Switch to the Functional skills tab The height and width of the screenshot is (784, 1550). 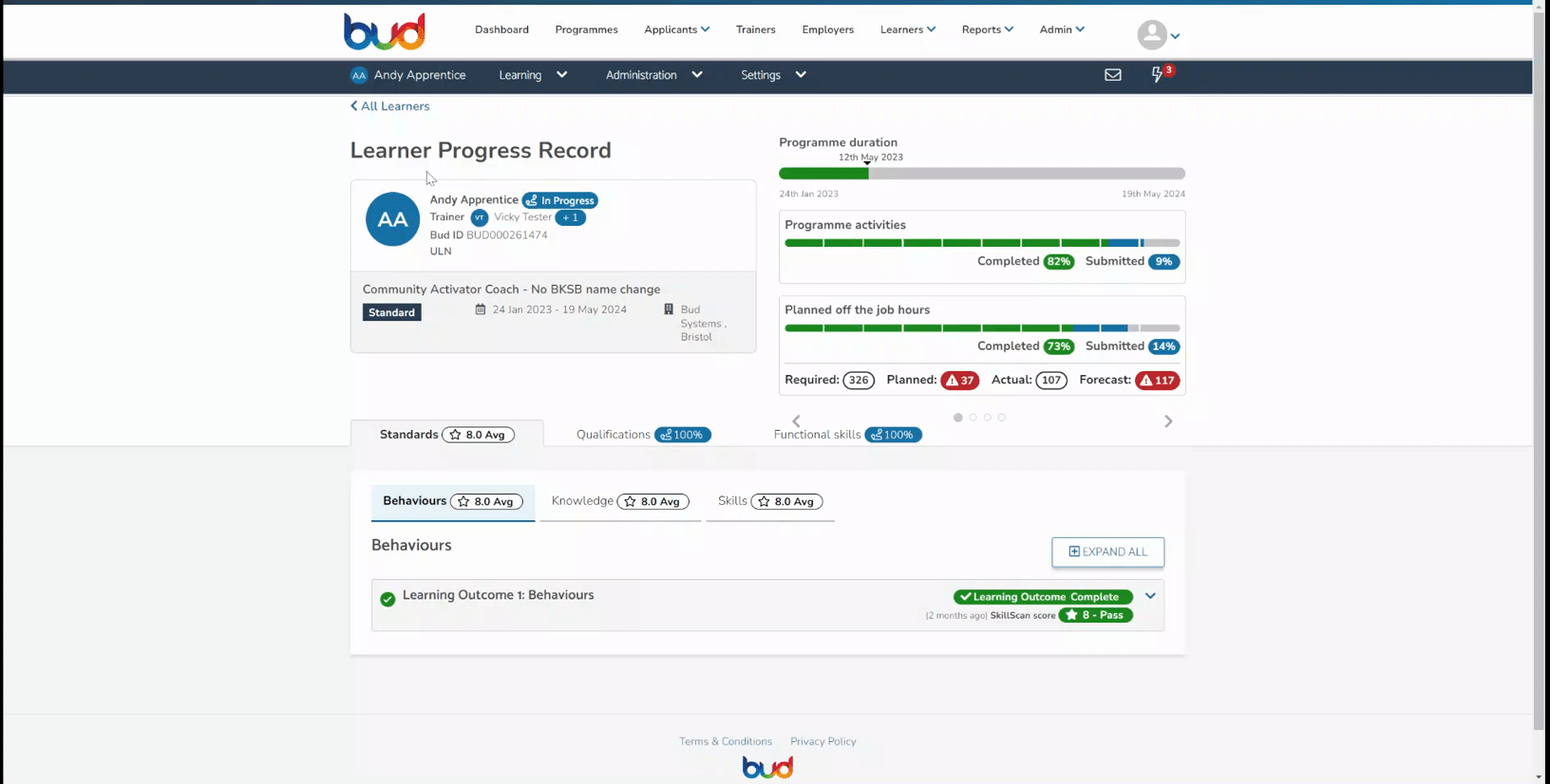(x=847, y=435)
